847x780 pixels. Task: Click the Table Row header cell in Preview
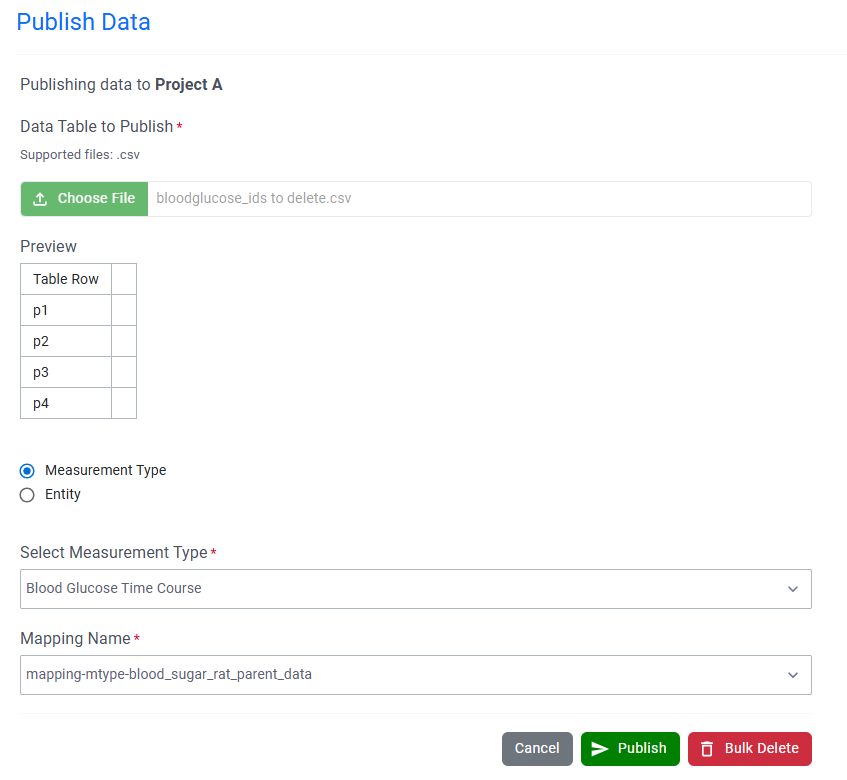pos(66,280)
